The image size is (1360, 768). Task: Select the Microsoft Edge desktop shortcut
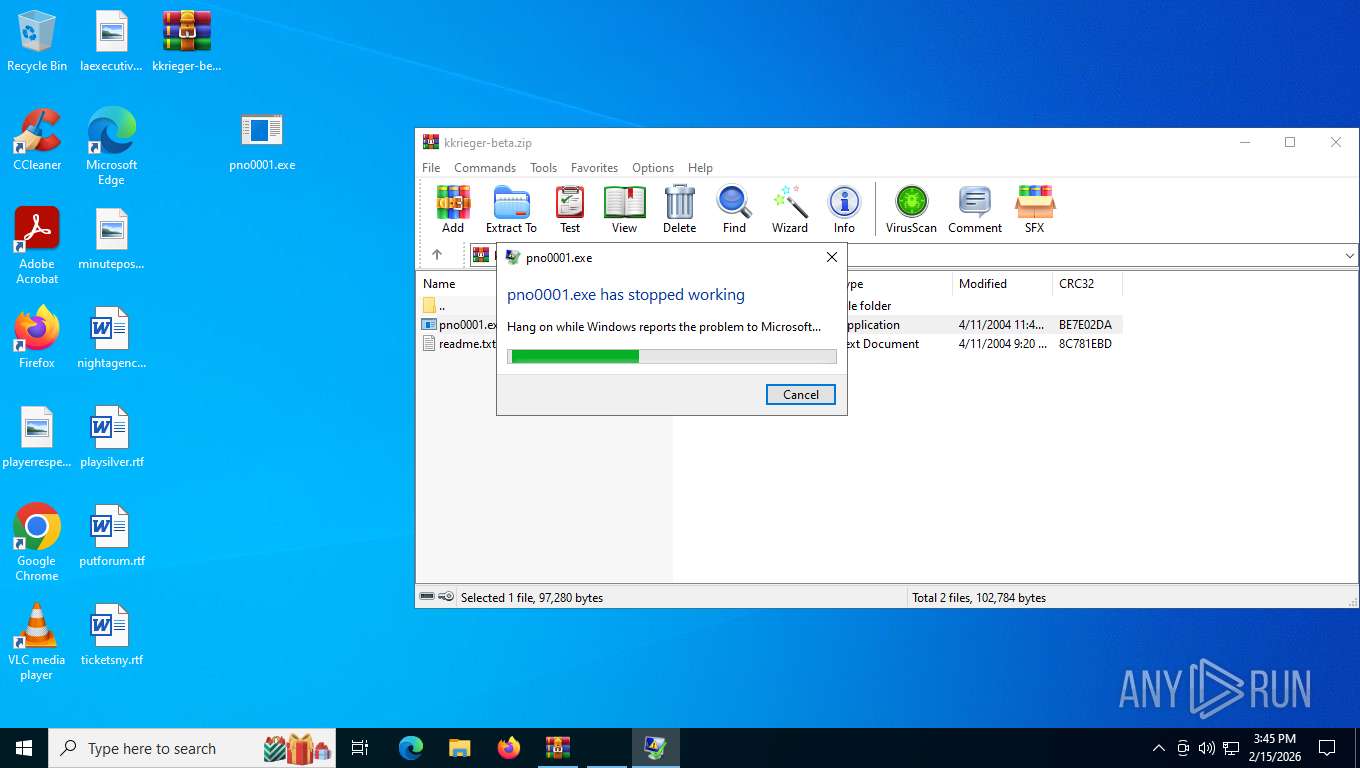point(111,147)
